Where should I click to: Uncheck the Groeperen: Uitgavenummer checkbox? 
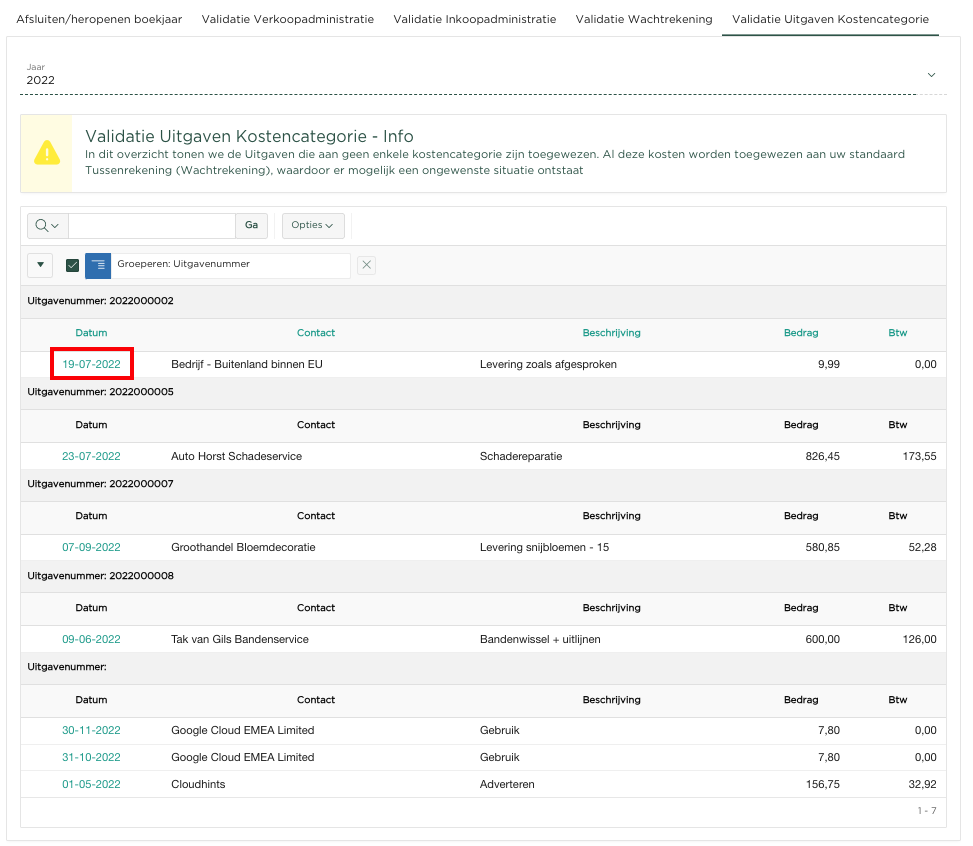(x=72, y=265)
